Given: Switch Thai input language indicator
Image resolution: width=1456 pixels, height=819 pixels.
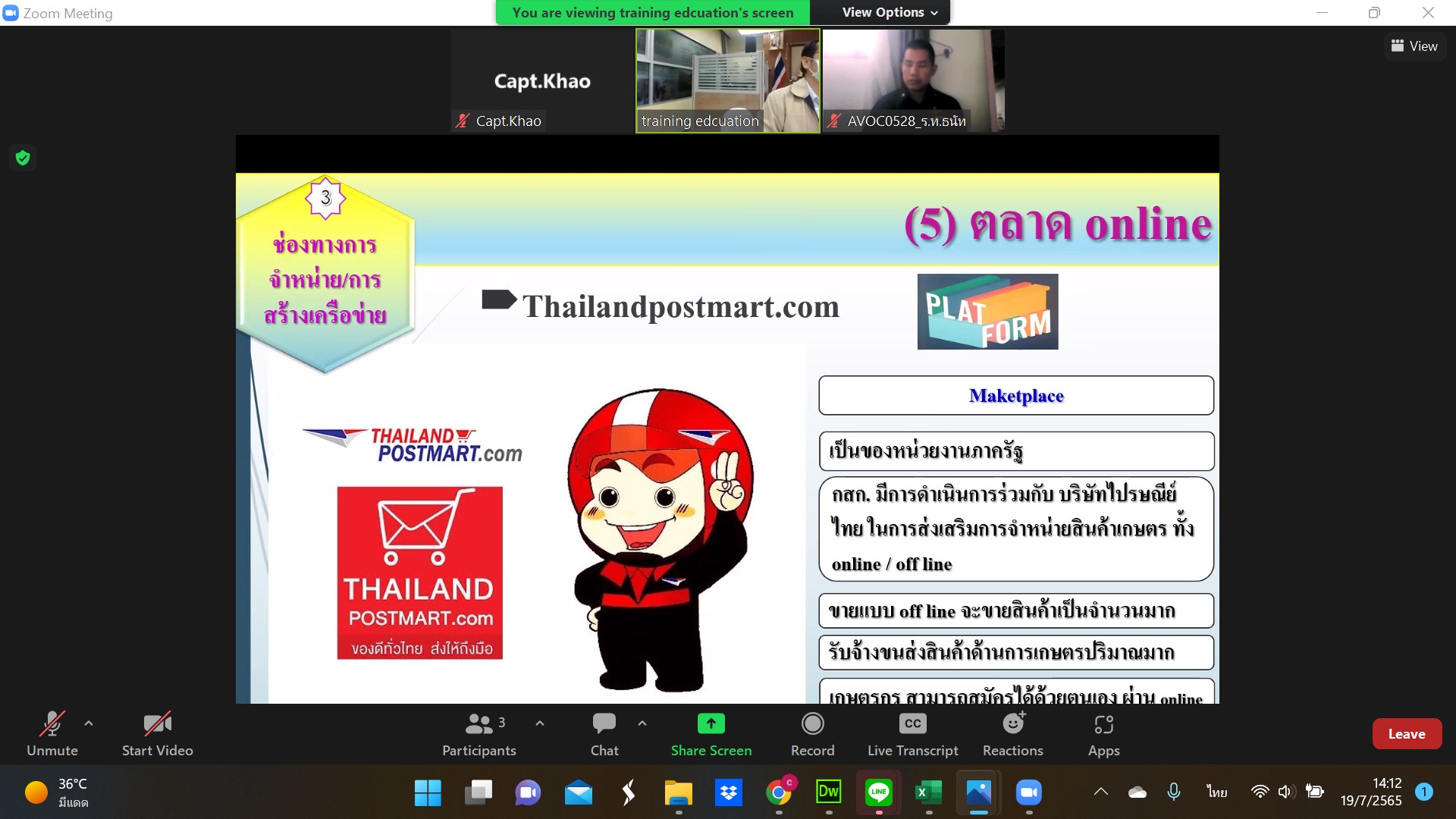Looking at the screenshot, I should [x=1217, y=792].
